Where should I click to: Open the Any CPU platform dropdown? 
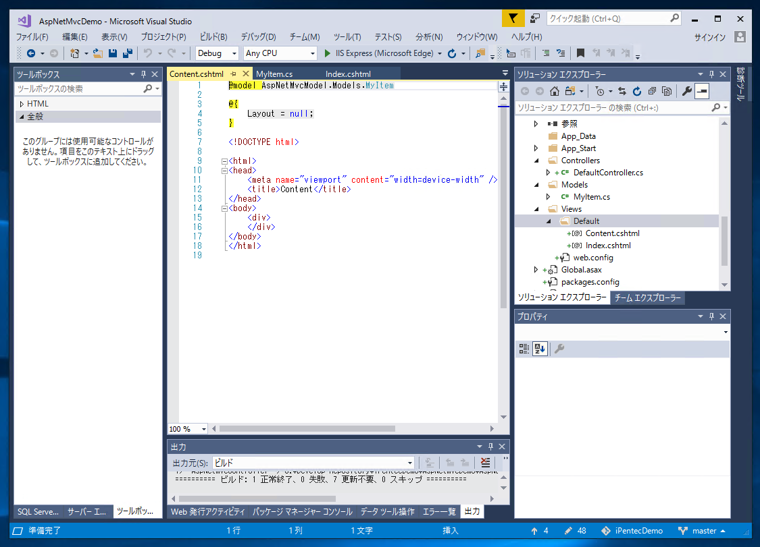coord(280,53)
